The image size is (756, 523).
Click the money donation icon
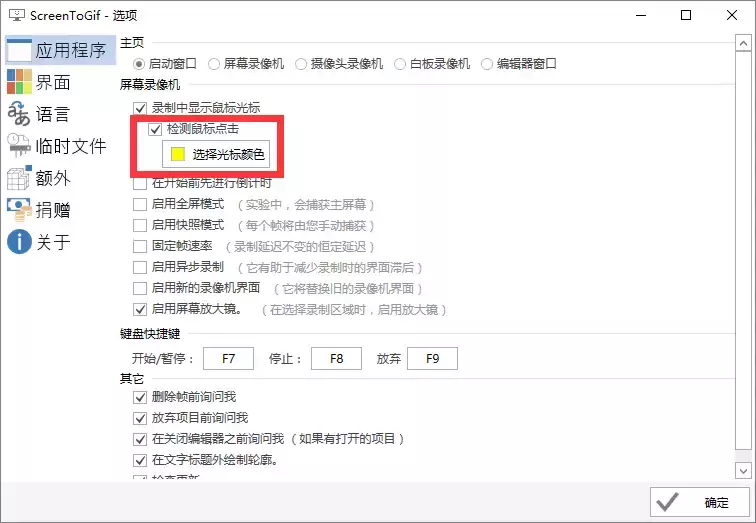[19, 210]
